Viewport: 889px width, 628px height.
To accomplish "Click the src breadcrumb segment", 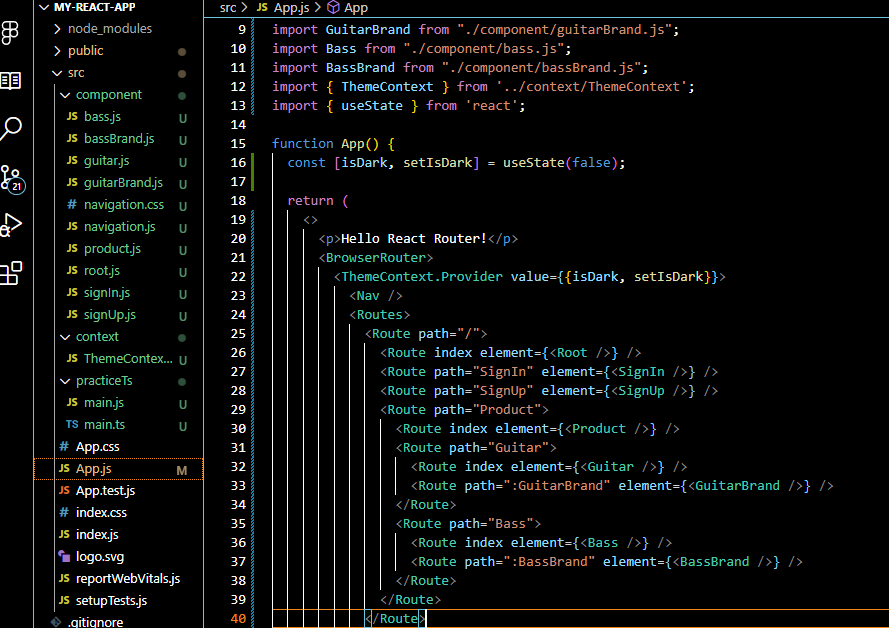I will [x=228, y=8].
